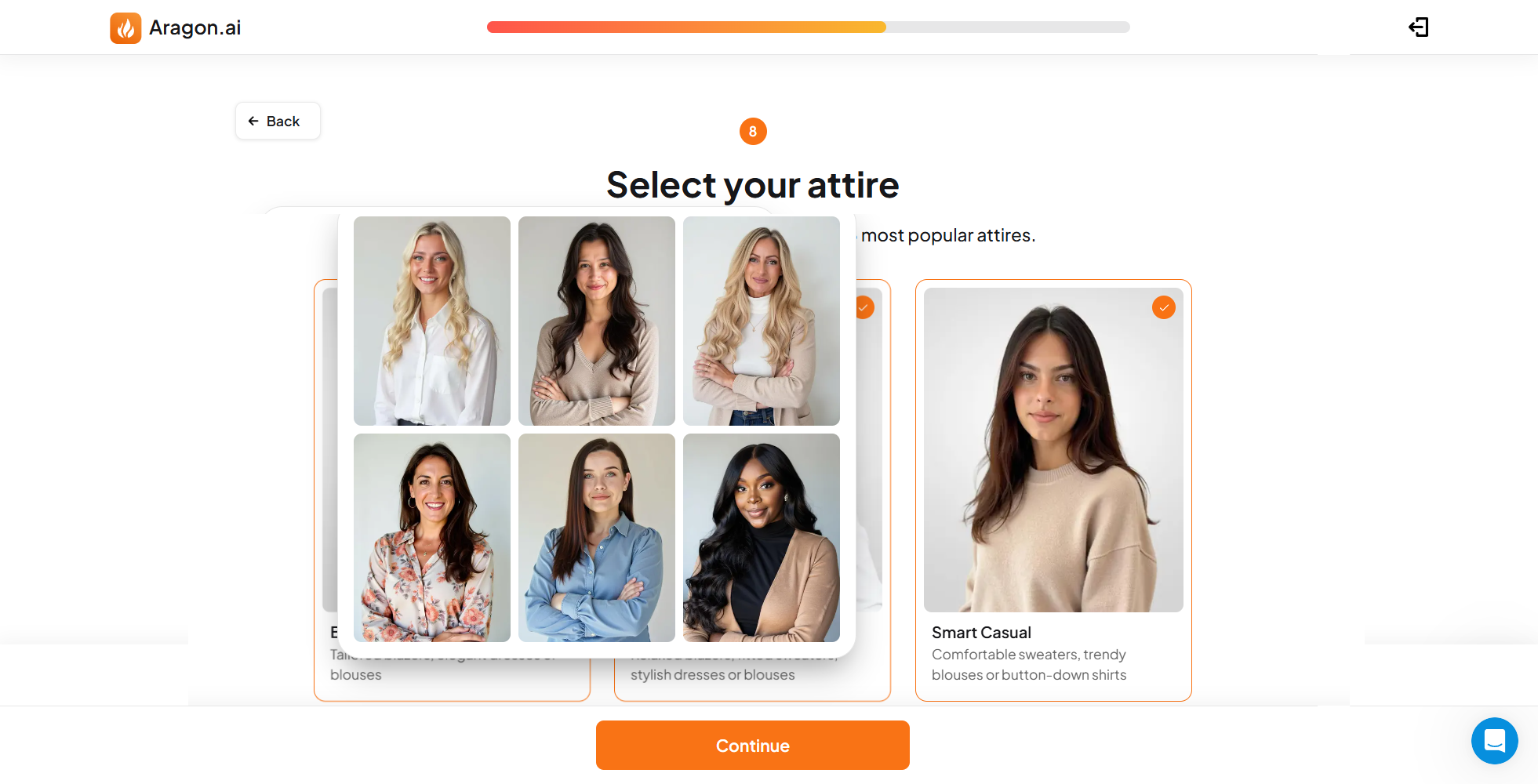Click the logout icon at top right
The height and width of the screenshot is (784, 1538).
(x=1418, y=27)
